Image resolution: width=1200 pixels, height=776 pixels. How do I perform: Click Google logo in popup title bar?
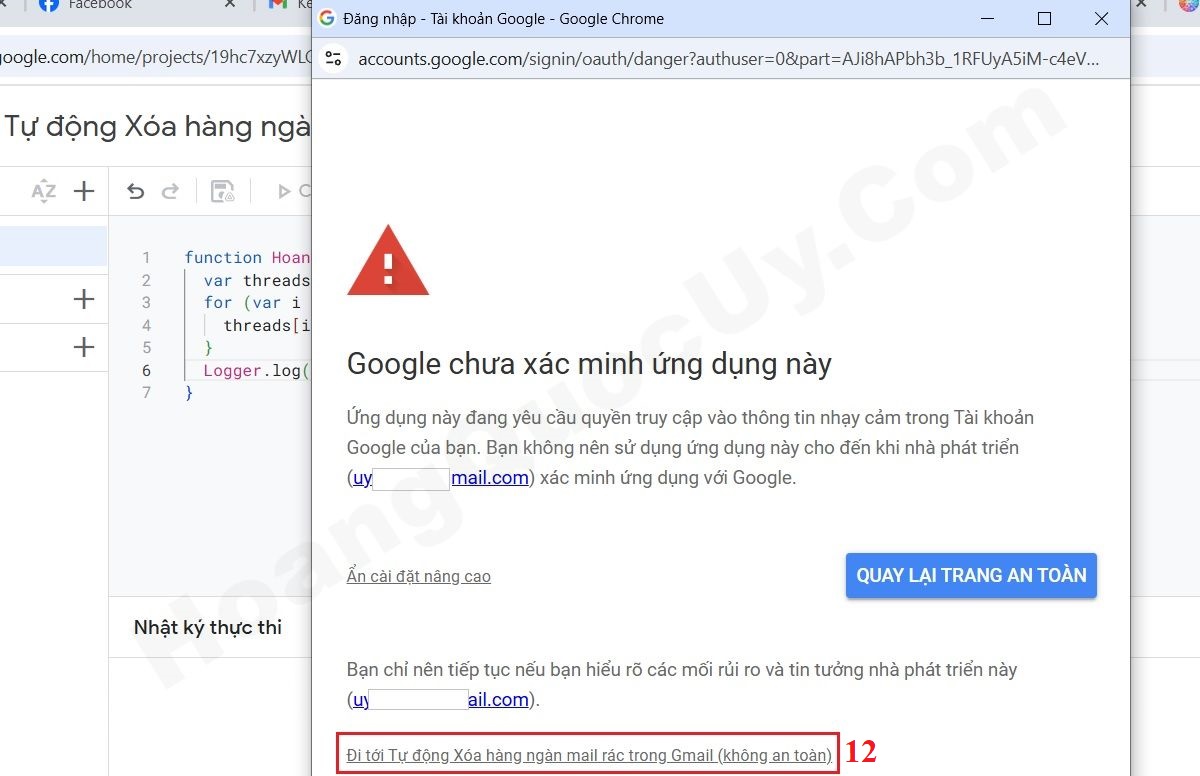tap(326, 18)
